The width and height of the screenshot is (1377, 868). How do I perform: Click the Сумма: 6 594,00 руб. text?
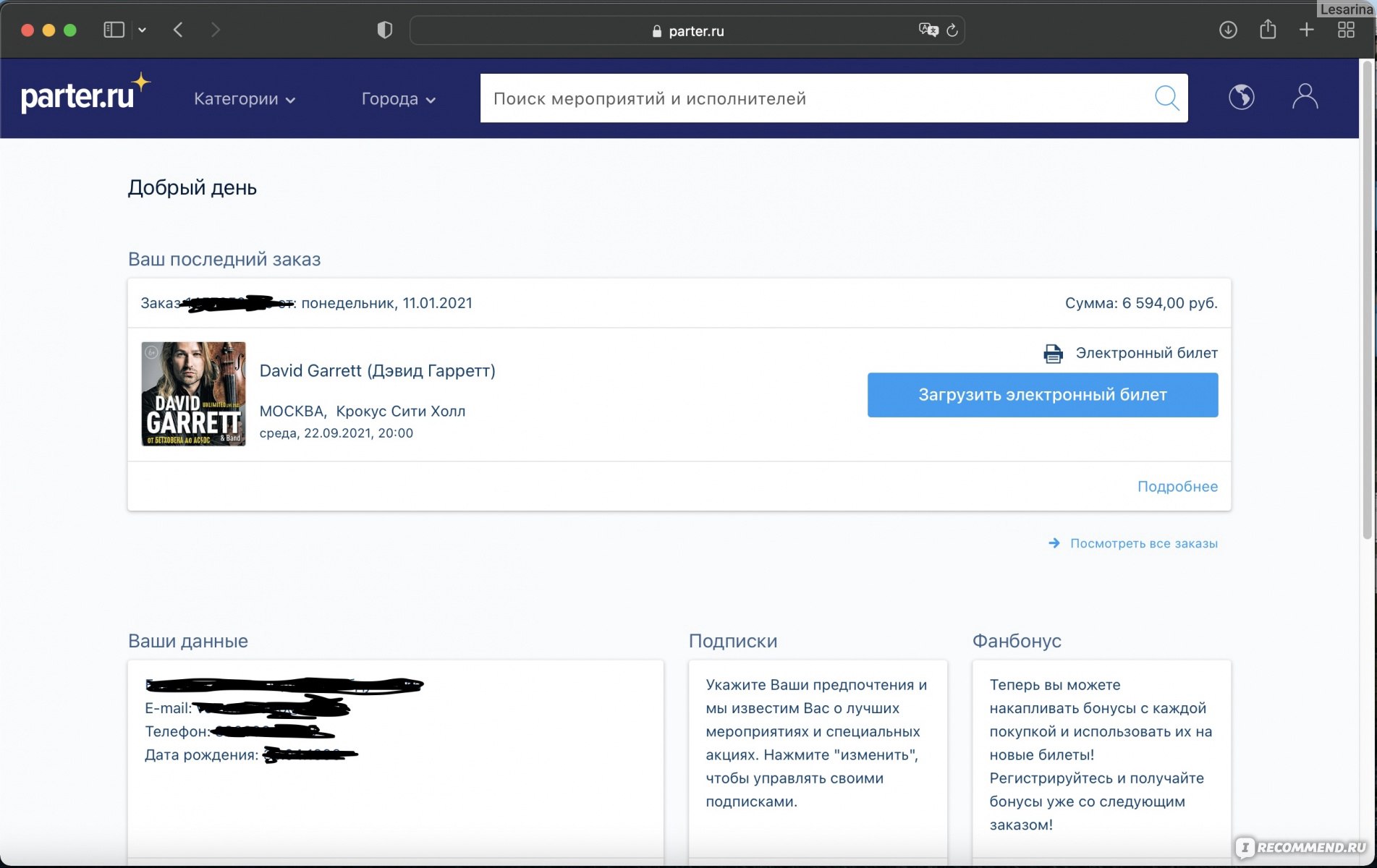coord(1141,303)
